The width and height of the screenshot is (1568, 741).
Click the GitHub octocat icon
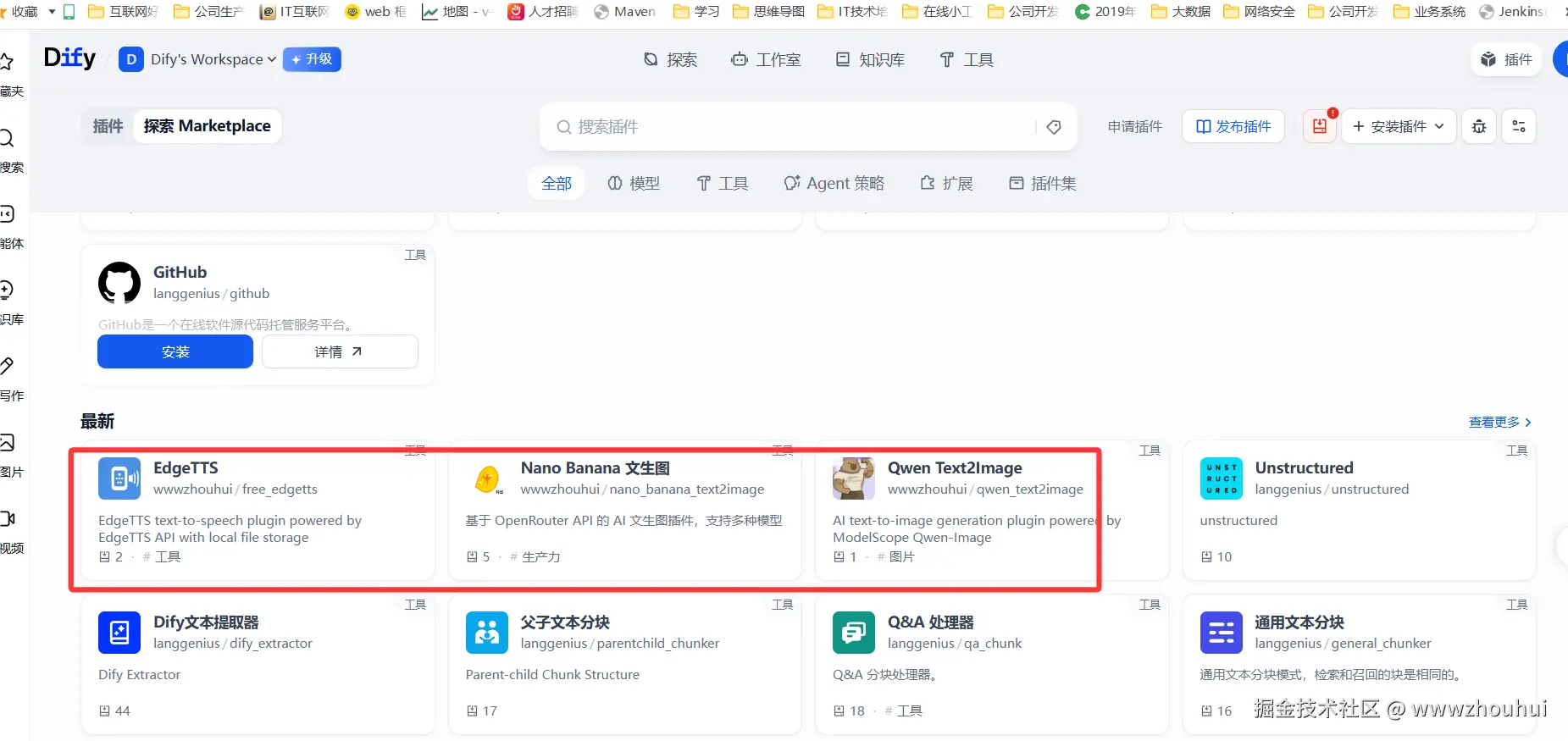click(x=119, y=283)
